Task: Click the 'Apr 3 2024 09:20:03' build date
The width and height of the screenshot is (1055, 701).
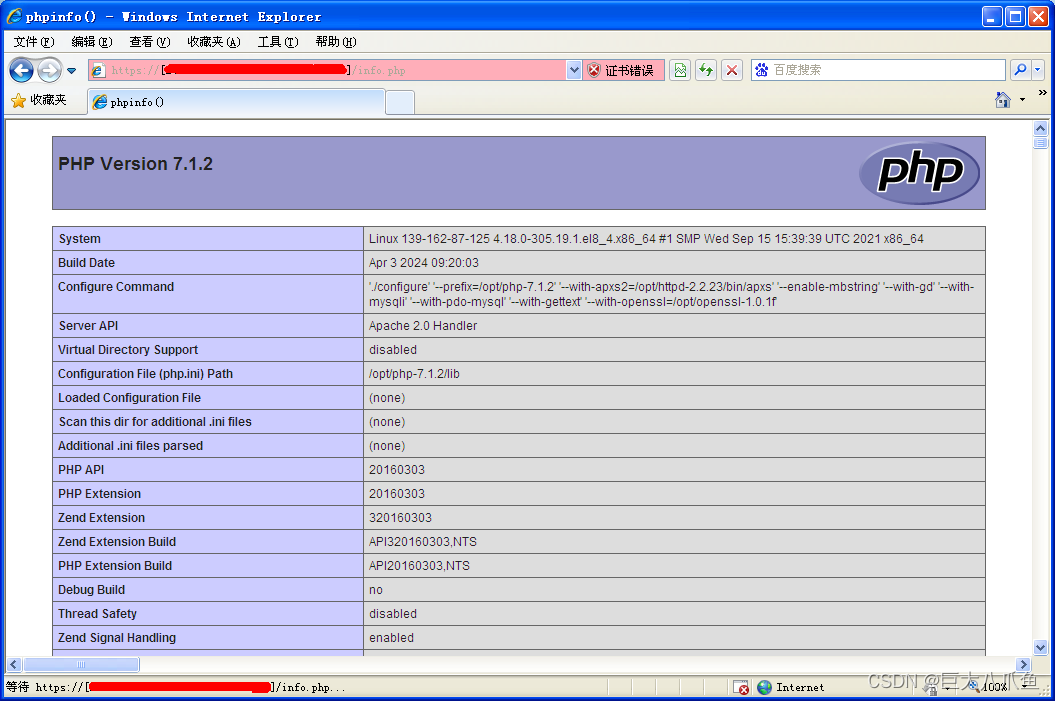Action: tap(424, 263)
